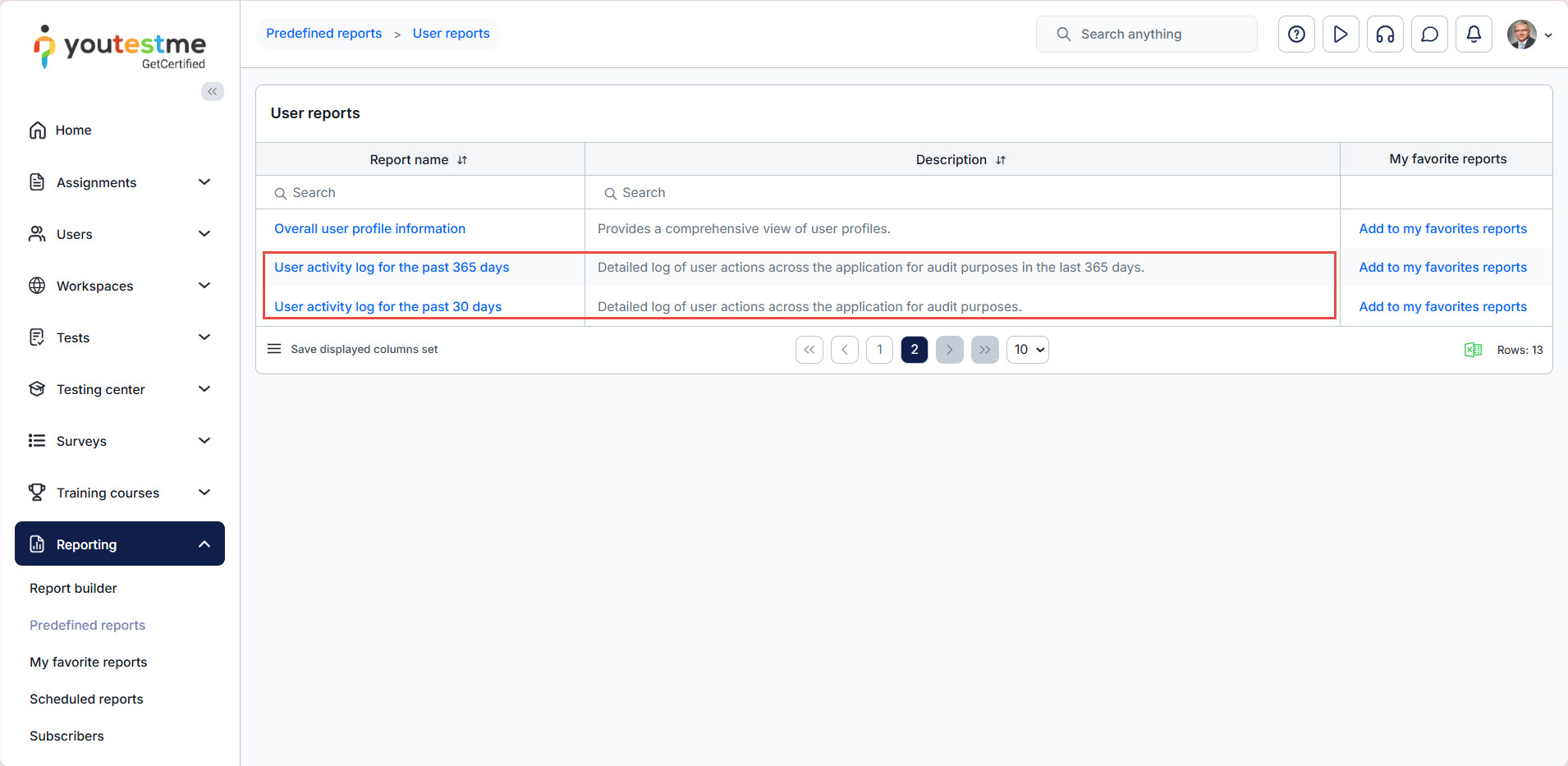Open User activity log for past 365 days
Screen dimensions: 1568x766
point(392,268)
